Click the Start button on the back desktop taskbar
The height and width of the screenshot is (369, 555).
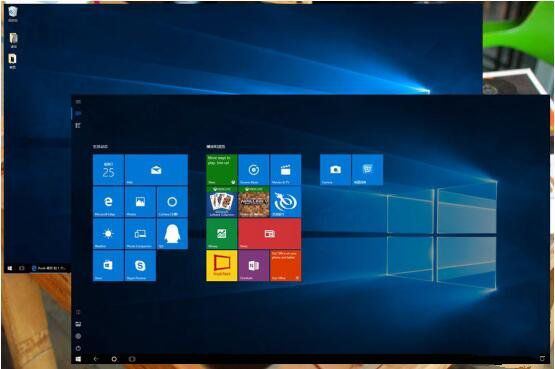point(10,269)
